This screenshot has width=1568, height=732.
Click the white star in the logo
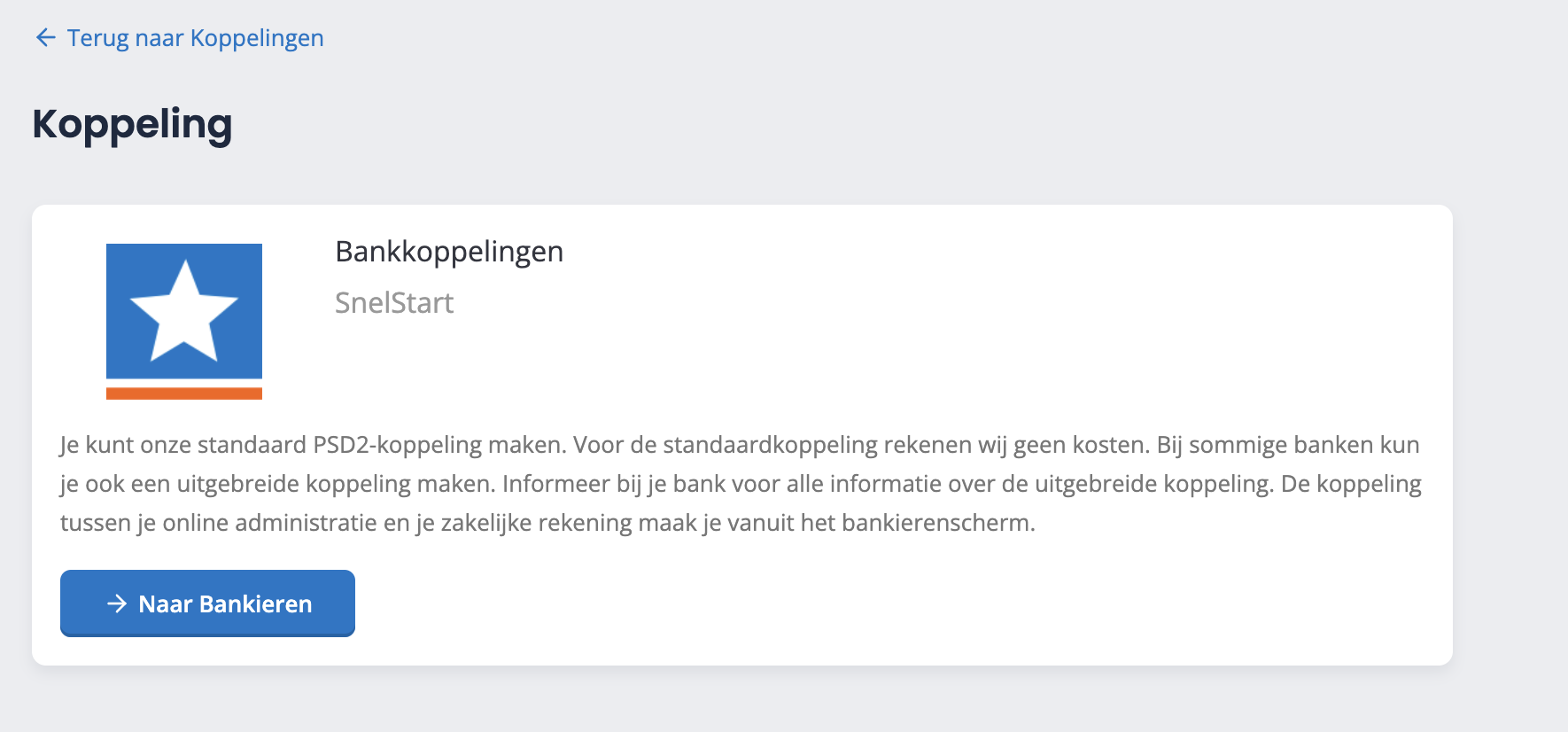184,312
